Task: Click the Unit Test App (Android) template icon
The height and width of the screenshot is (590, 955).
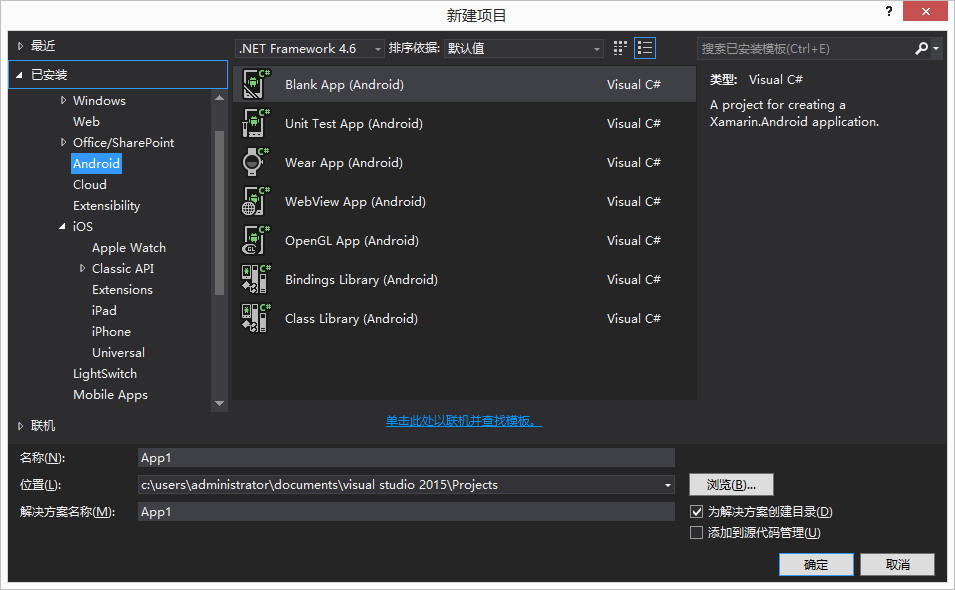Action: tap(256, 123)
